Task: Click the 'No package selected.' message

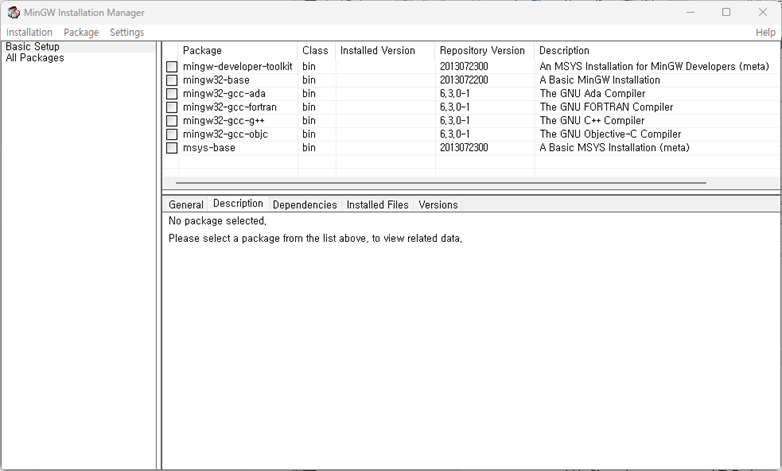Action: pos(217,221)
